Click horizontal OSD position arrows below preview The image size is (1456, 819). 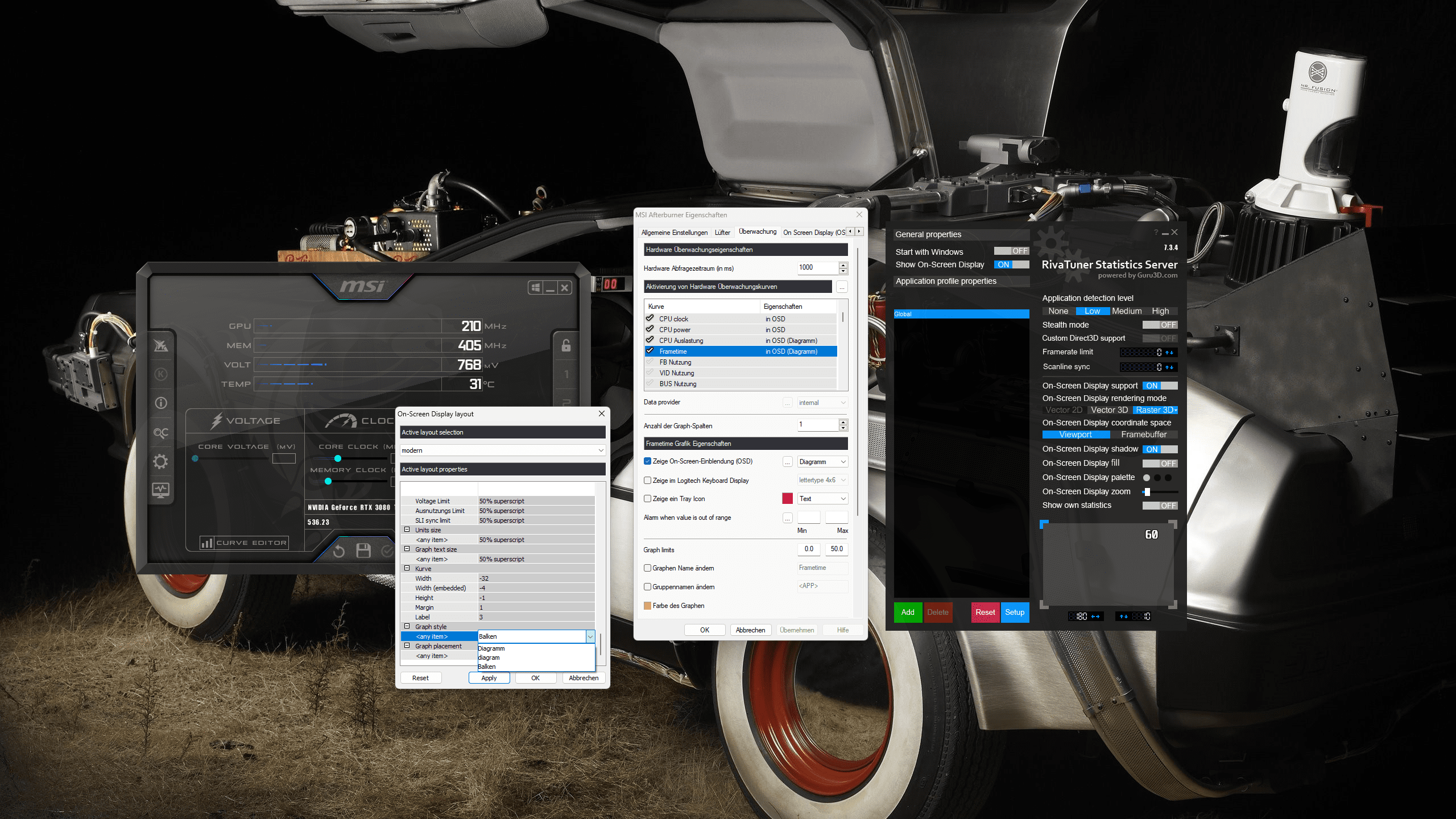tap(1096, 617)
